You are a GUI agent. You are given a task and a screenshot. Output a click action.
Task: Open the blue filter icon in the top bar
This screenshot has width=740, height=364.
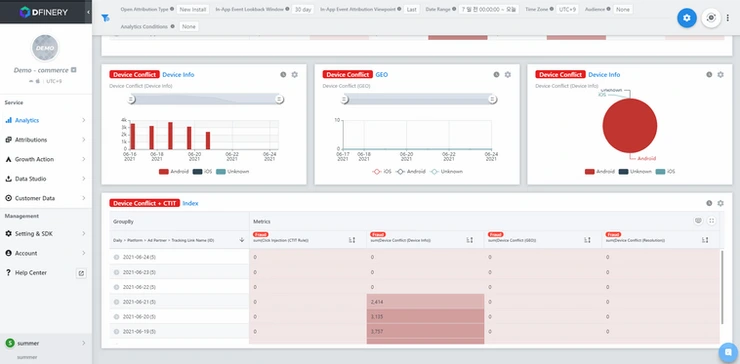pos(105,18)
